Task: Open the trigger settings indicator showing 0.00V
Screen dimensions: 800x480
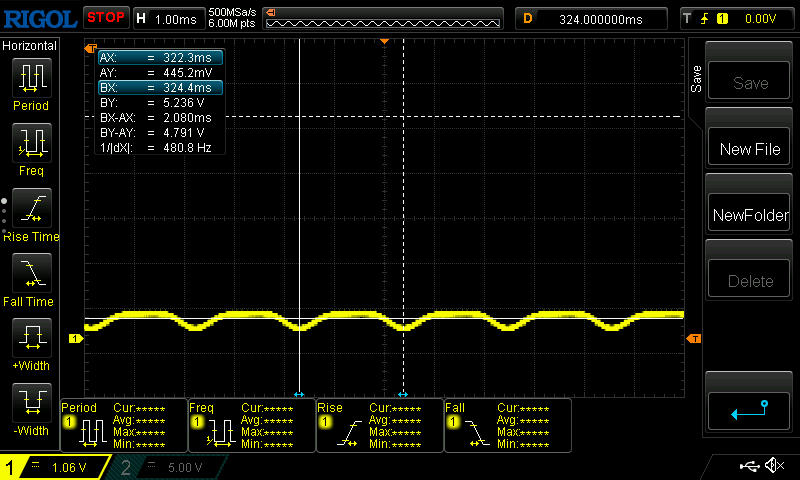Action: coord(735,18)
